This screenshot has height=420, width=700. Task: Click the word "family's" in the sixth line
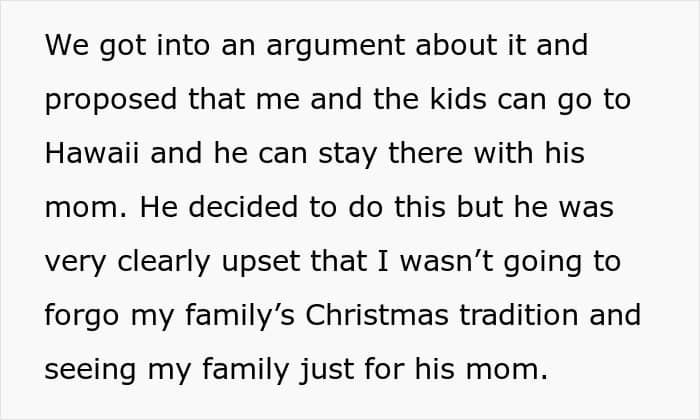pyautogui.click(x=240, y=316)
